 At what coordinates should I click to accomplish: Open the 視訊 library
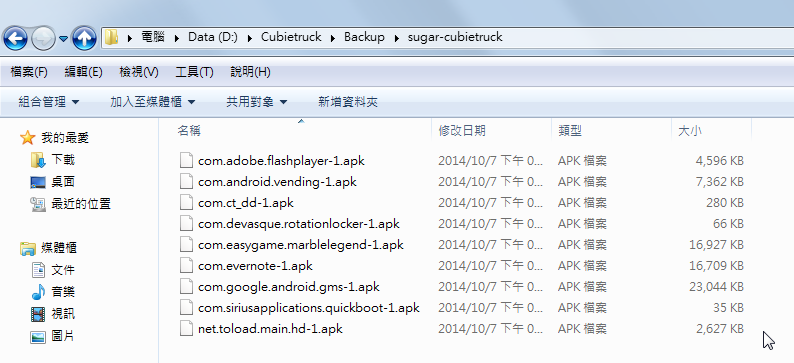pos(63,314)
